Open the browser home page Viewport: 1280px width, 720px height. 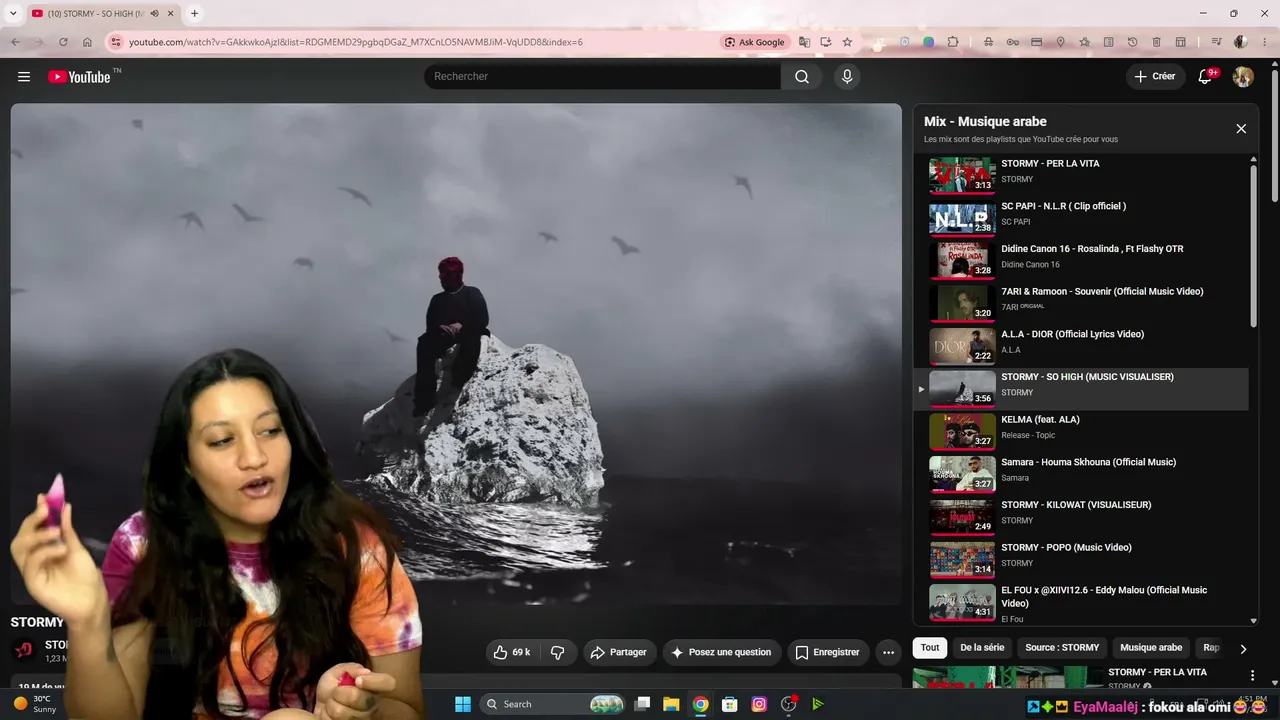coord(87,42)
